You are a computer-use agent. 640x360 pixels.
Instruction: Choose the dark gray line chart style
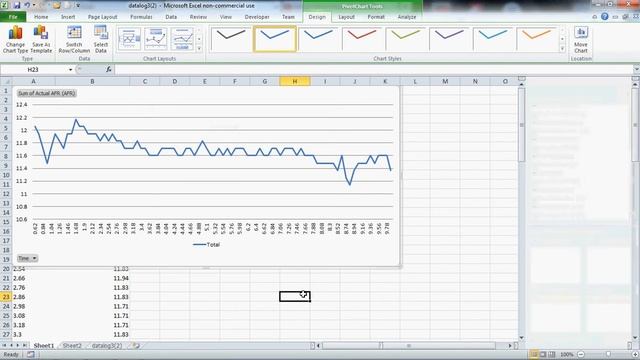click(231, 39)
